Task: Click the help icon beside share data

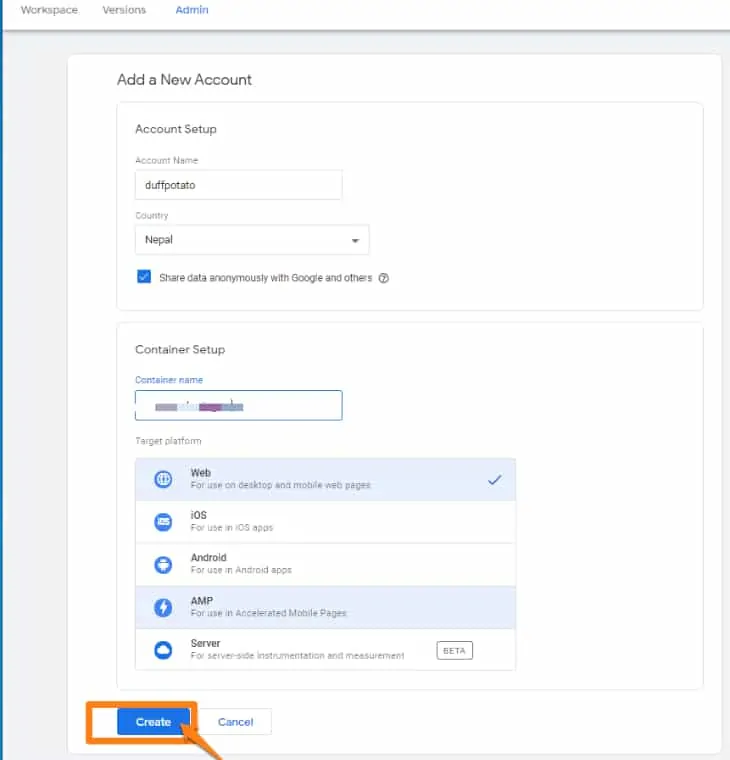Action: click(383, 278)
